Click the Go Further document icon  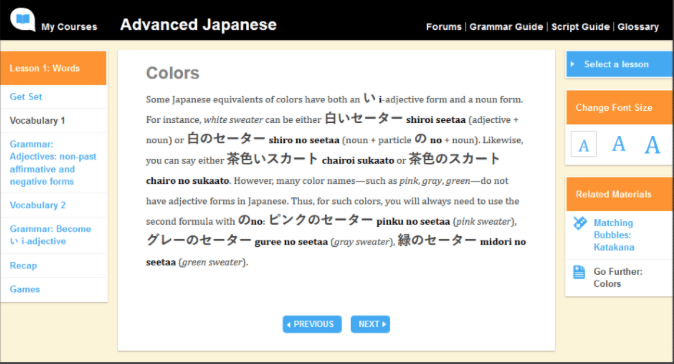tap(579, 272)
